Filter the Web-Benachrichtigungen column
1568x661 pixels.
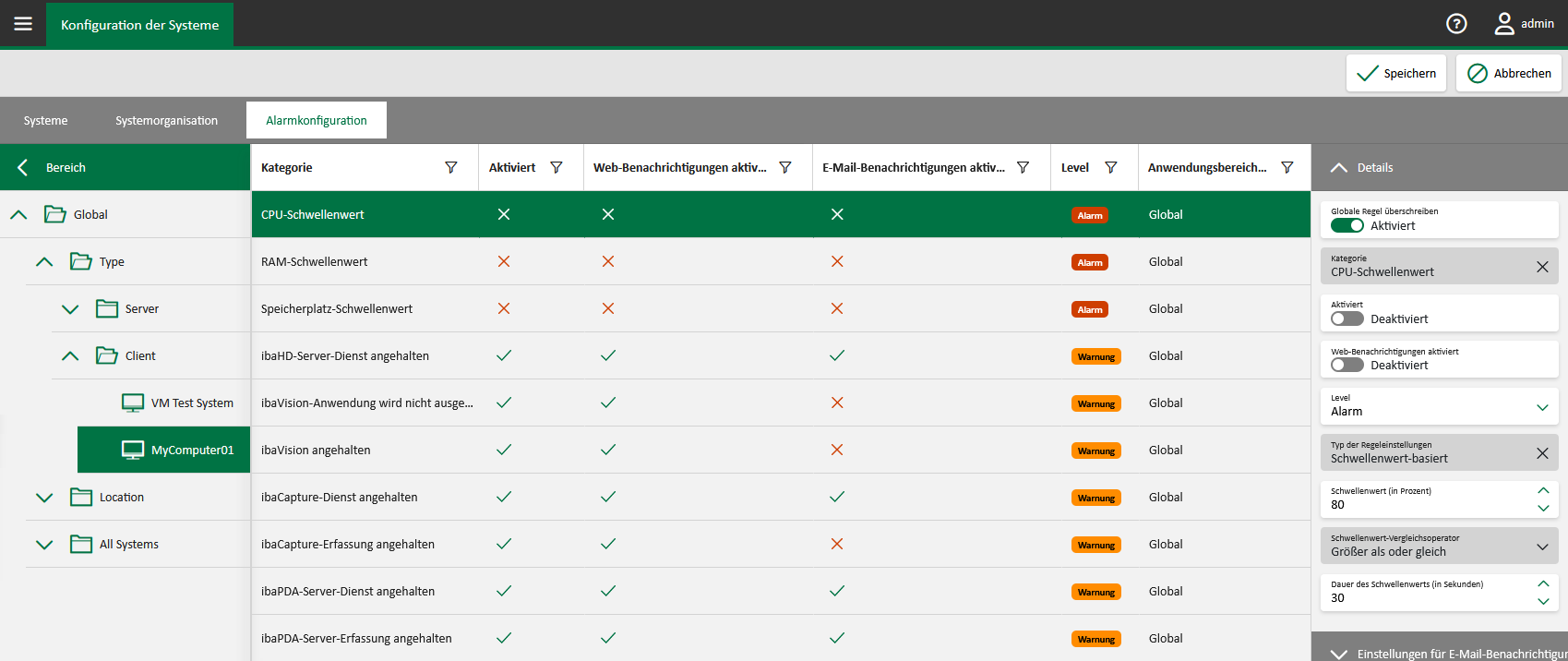pos(785,167)
